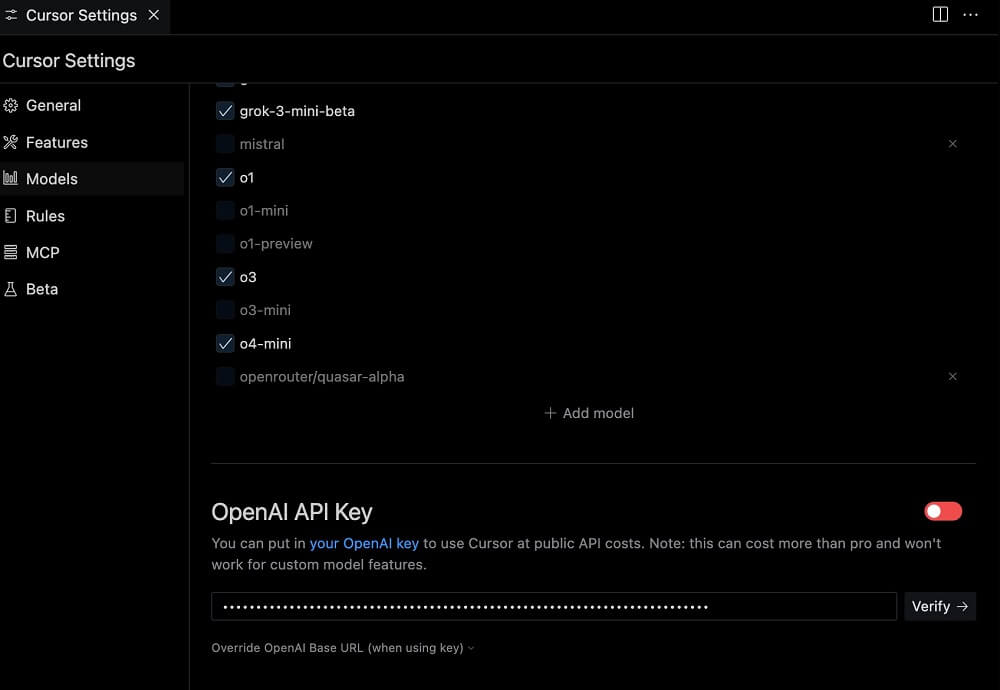Click the settings sliders icon on the tab
1000x690 pixels.
click(x=11, y=15)
